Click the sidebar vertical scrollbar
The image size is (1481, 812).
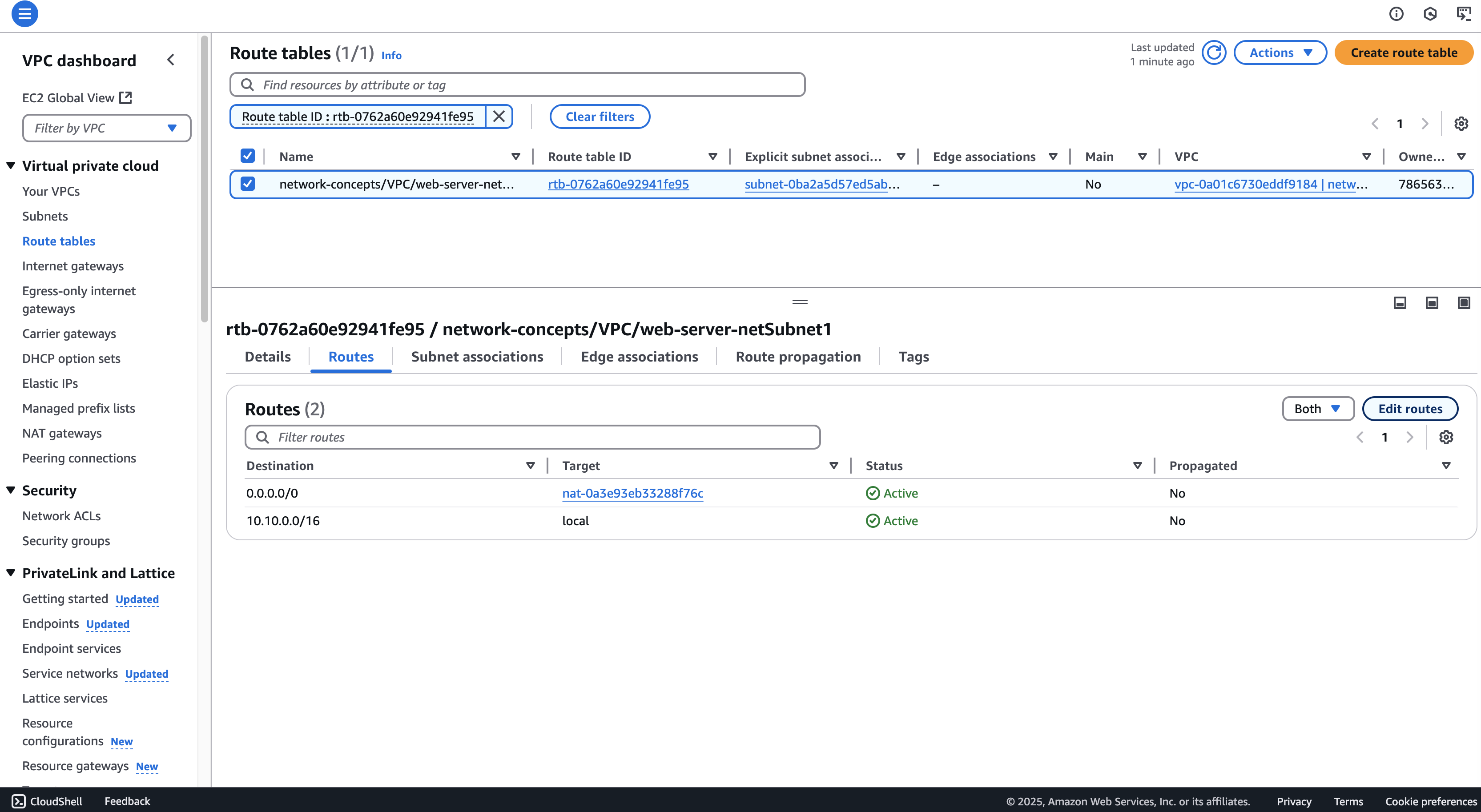(204, 178)
